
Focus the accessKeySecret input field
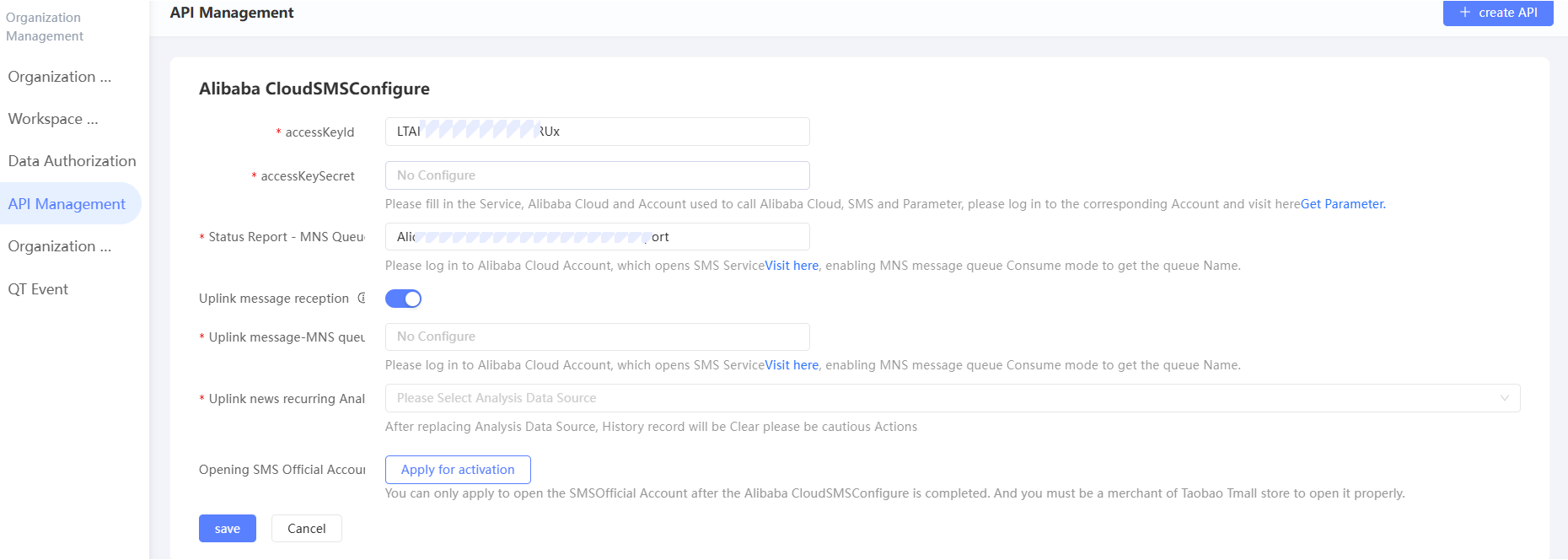[597, 175]
